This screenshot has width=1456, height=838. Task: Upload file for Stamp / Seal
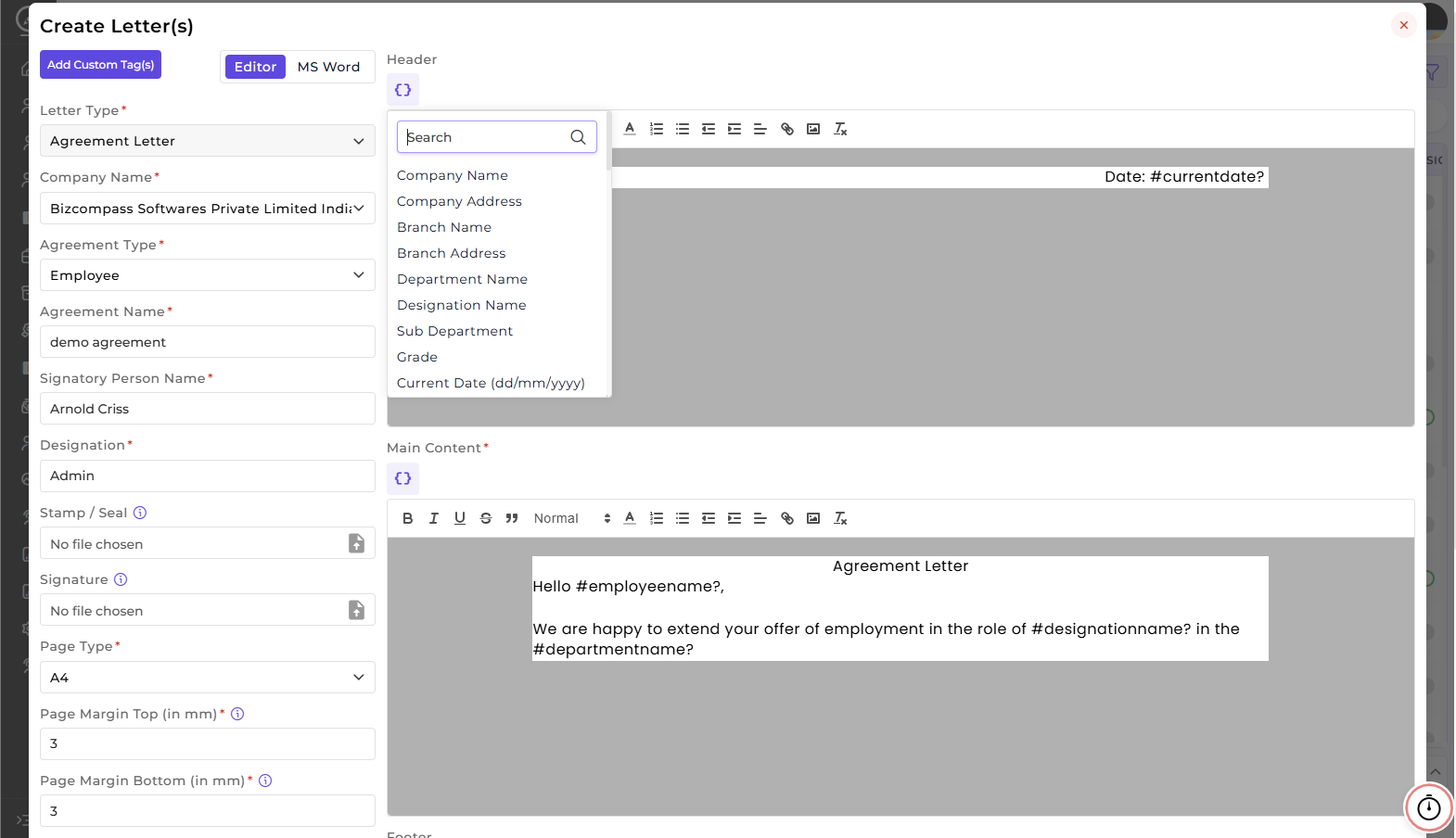356,543
